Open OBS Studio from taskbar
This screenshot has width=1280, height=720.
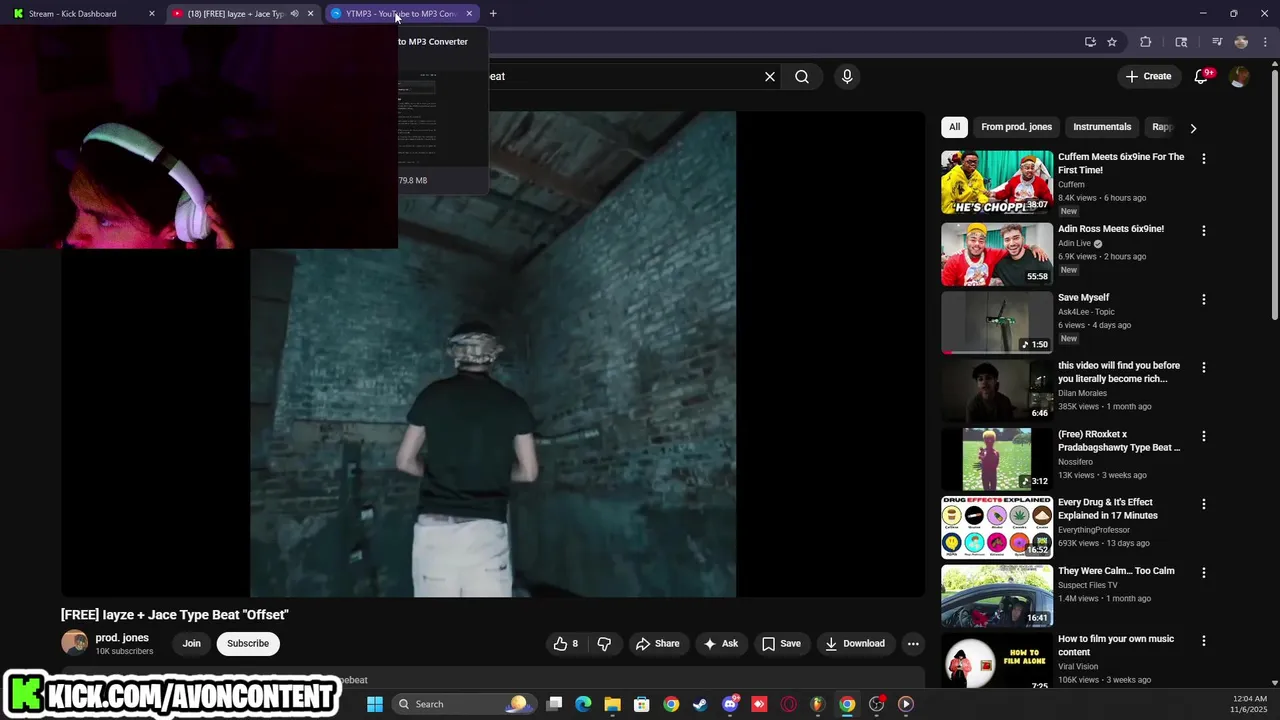pyautogui.click(x=876, y=704)
